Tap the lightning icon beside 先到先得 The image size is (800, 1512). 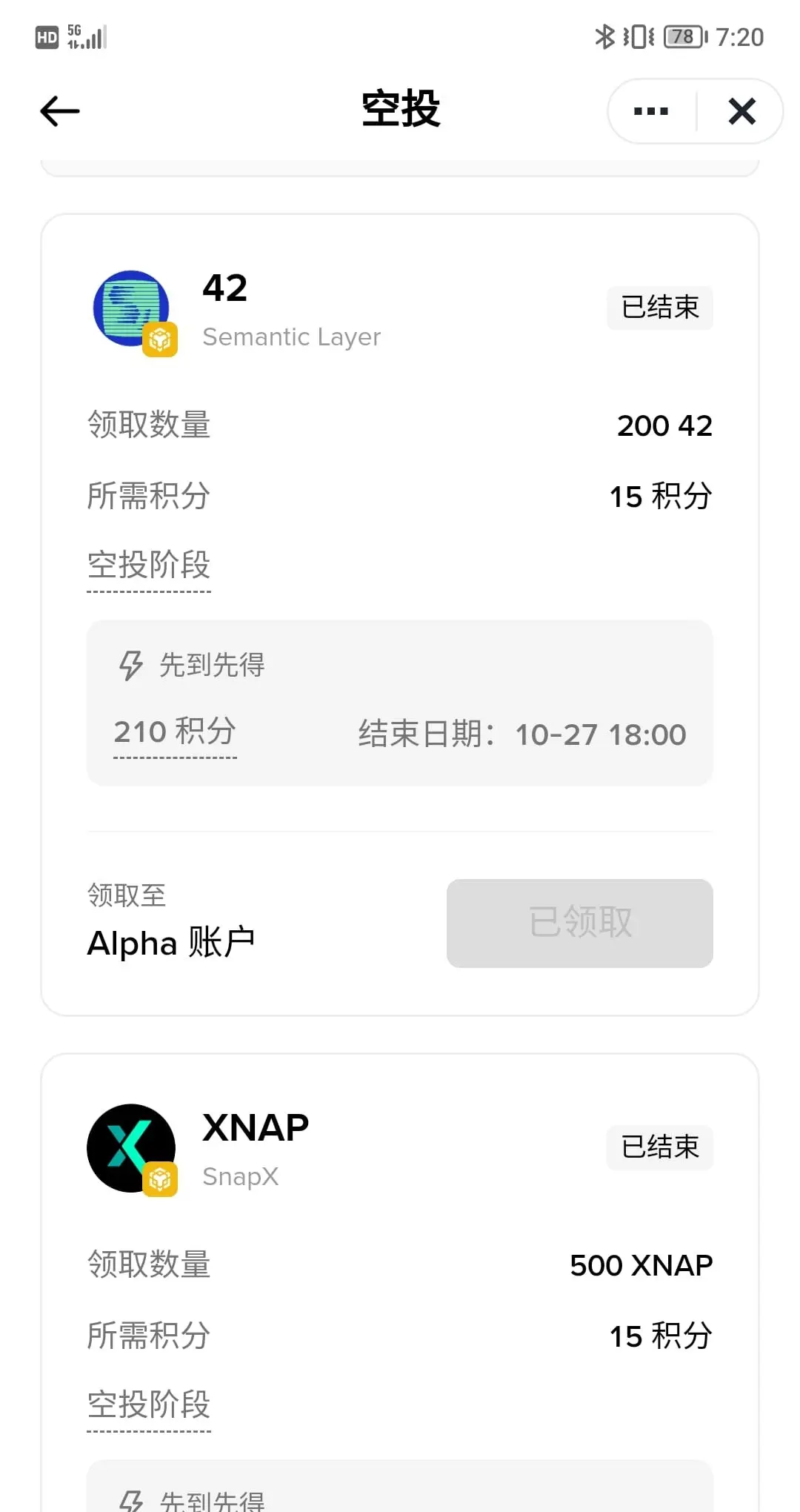(131, 665)
